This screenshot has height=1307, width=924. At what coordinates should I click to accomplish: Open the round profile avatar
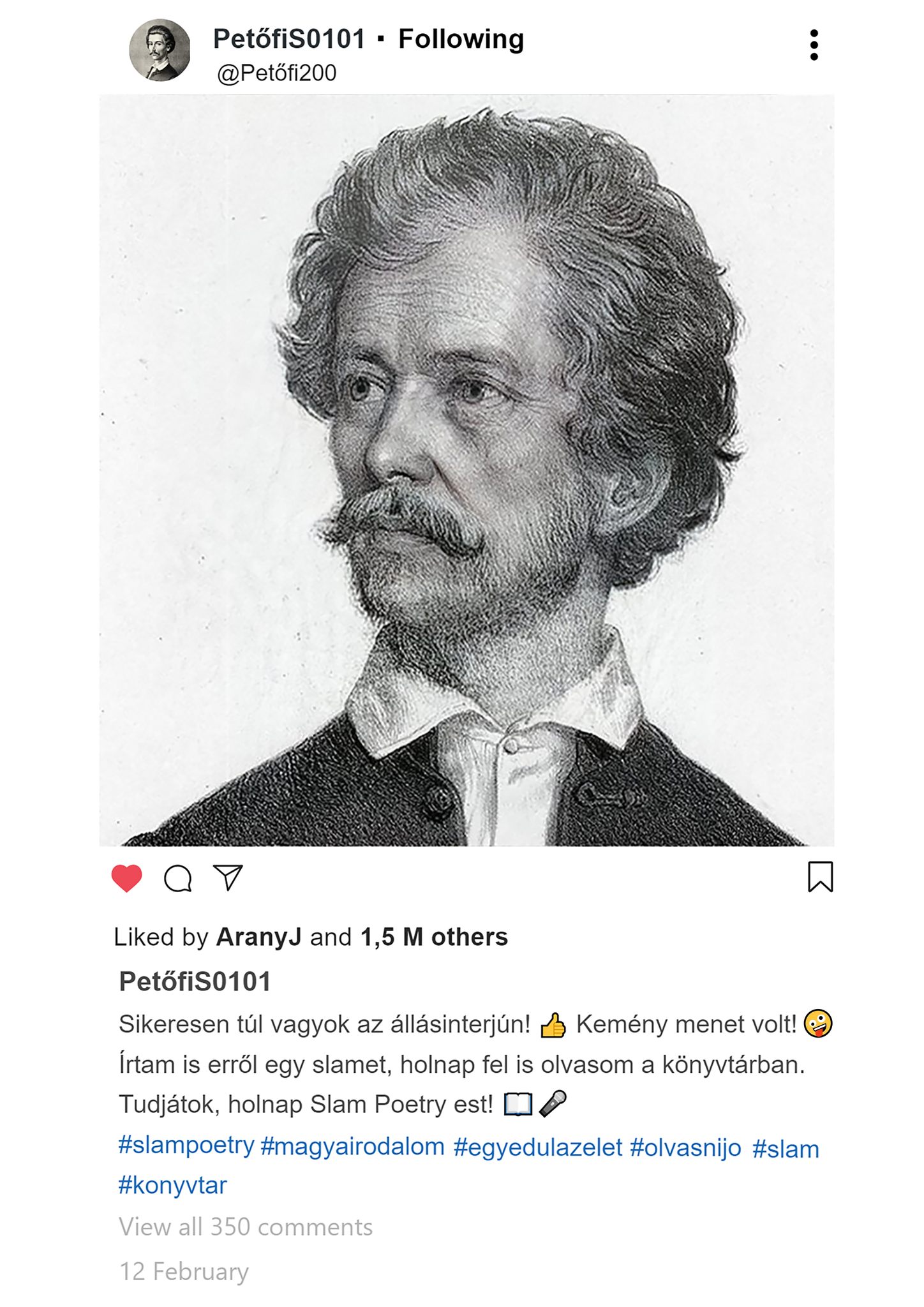[160, 50]
